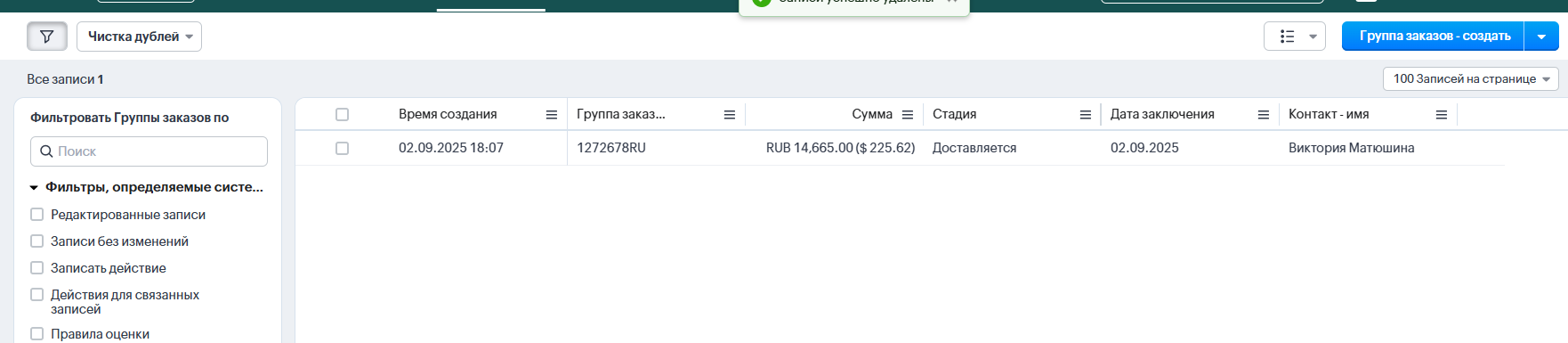The image size is (1568, 343).
Task: Check Правила оценки filter
Action: point(36,334)
